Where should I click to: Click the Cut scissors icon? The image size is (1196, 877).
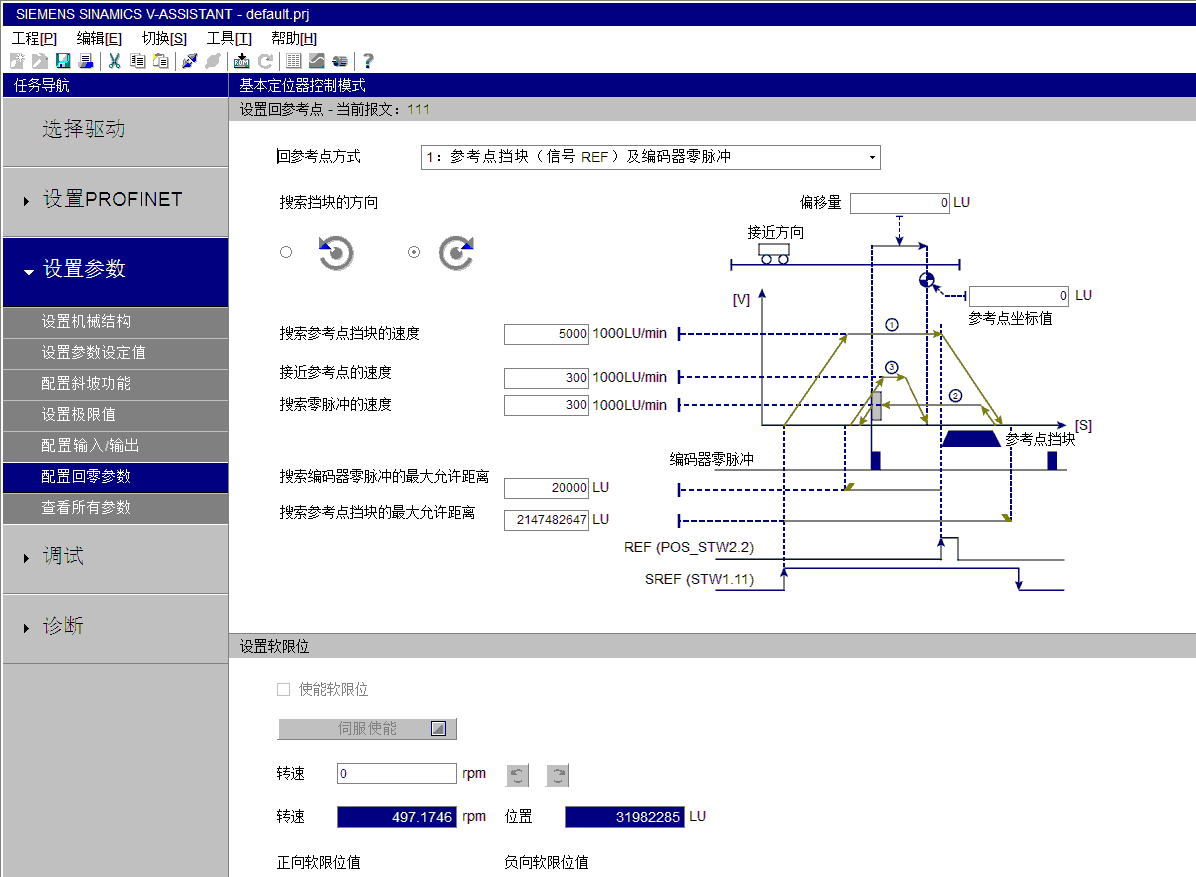click(114, 61)
